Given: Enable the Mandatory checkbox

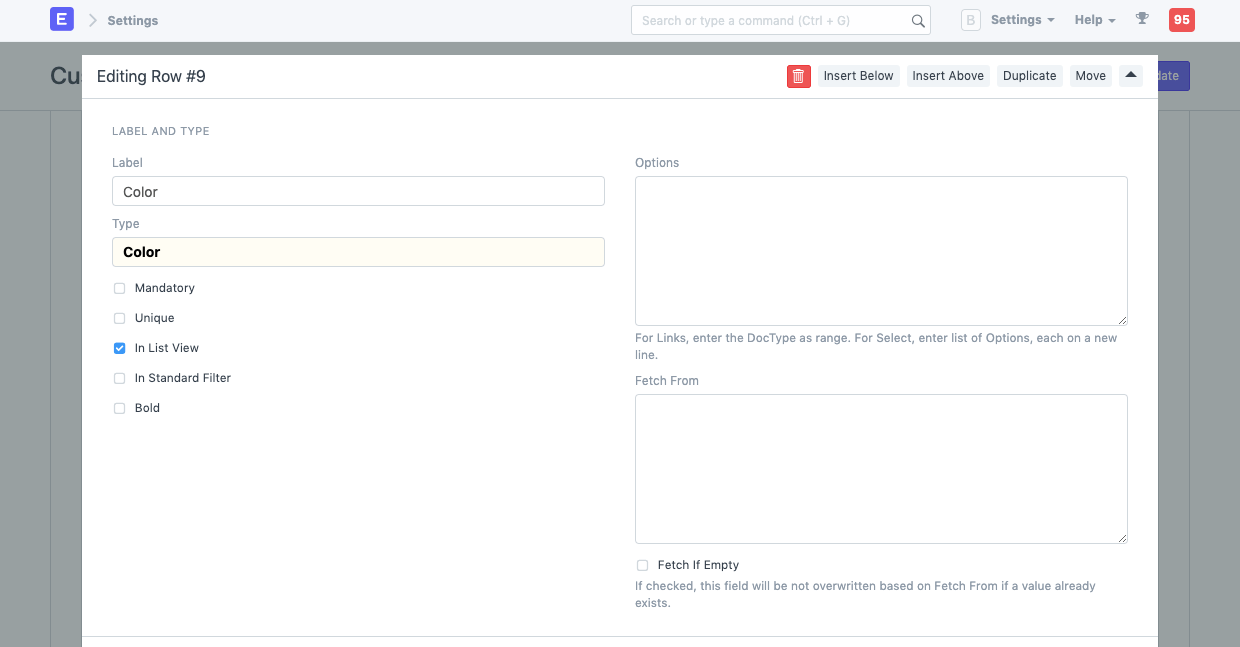Looking at the screenshot, I should click(x=119, y=288).
